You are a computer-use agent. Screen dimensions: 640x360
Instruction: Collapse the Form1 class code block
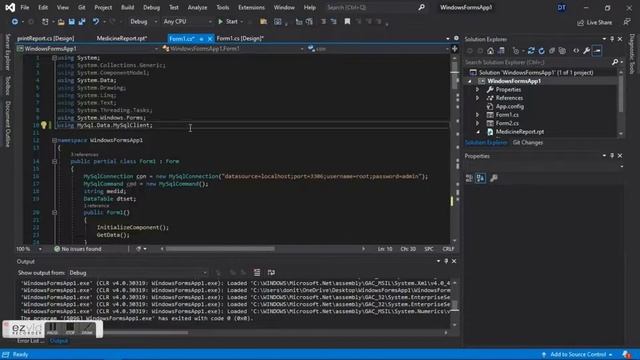(54, 161)
